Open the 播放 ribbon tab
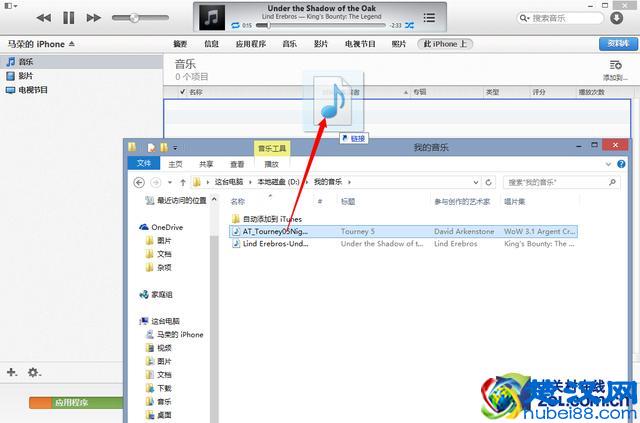640x423 pixels. (x=271, y=164)
